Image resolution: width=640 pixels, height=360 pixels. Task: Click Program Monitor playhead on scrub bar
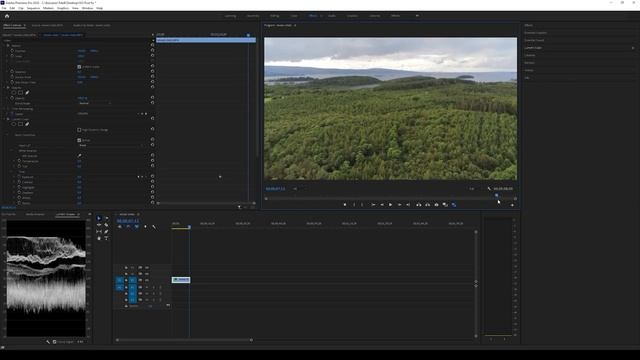point(497,196)
